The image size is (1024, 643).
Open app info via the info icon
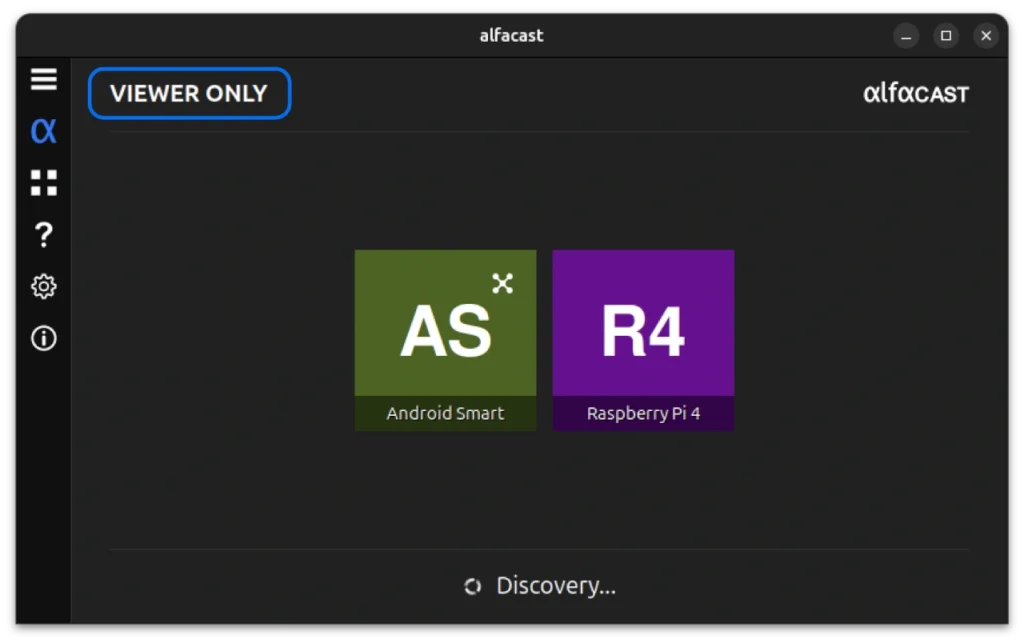[x=43, y=338]
